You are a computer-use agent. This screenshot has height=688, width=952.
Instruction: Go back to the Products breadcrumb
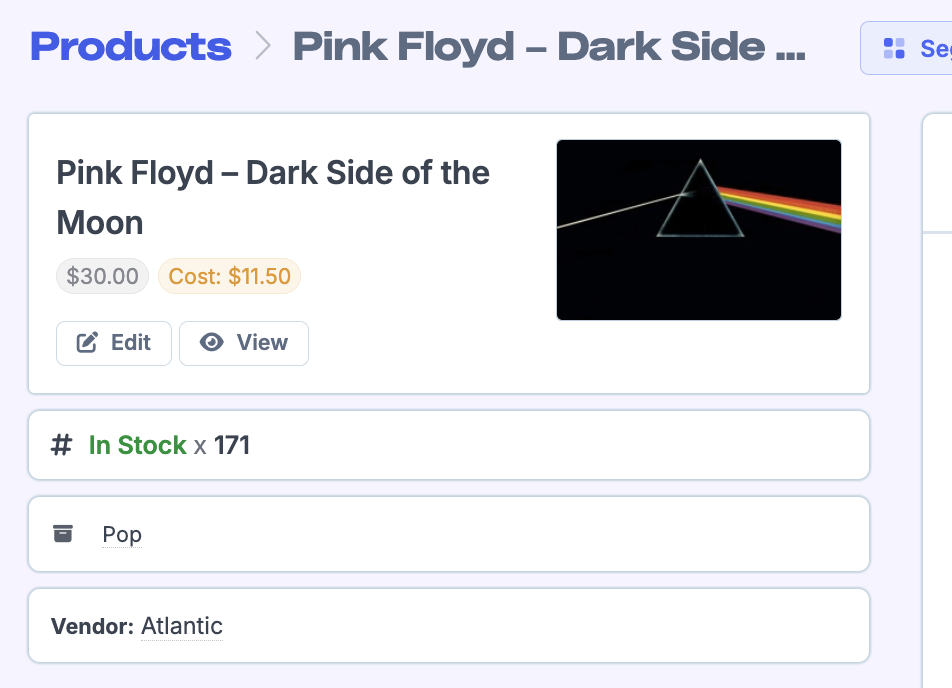point(131,46)
